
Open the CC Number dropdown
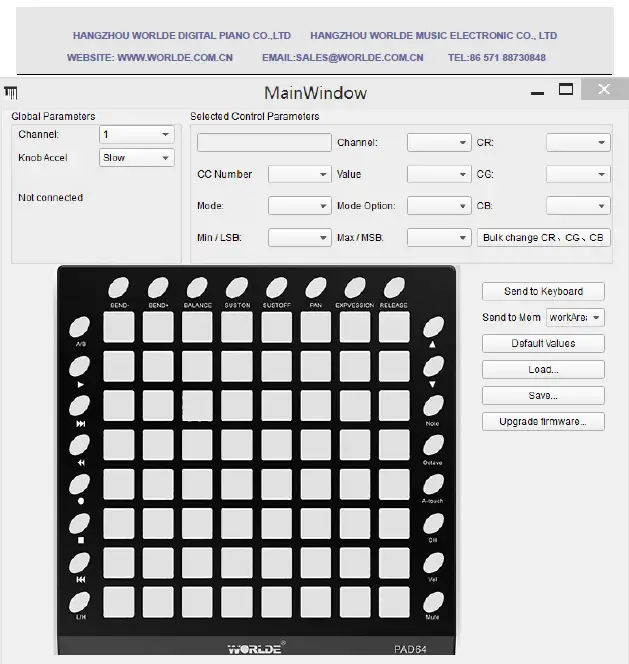click(x=299, y=174)
